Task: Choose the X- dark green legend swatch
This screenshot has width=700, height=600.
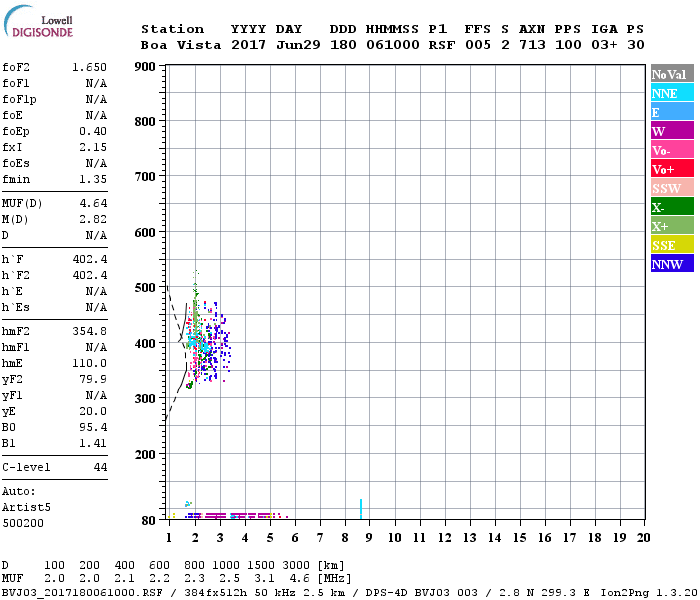Action: click(672, 207)
